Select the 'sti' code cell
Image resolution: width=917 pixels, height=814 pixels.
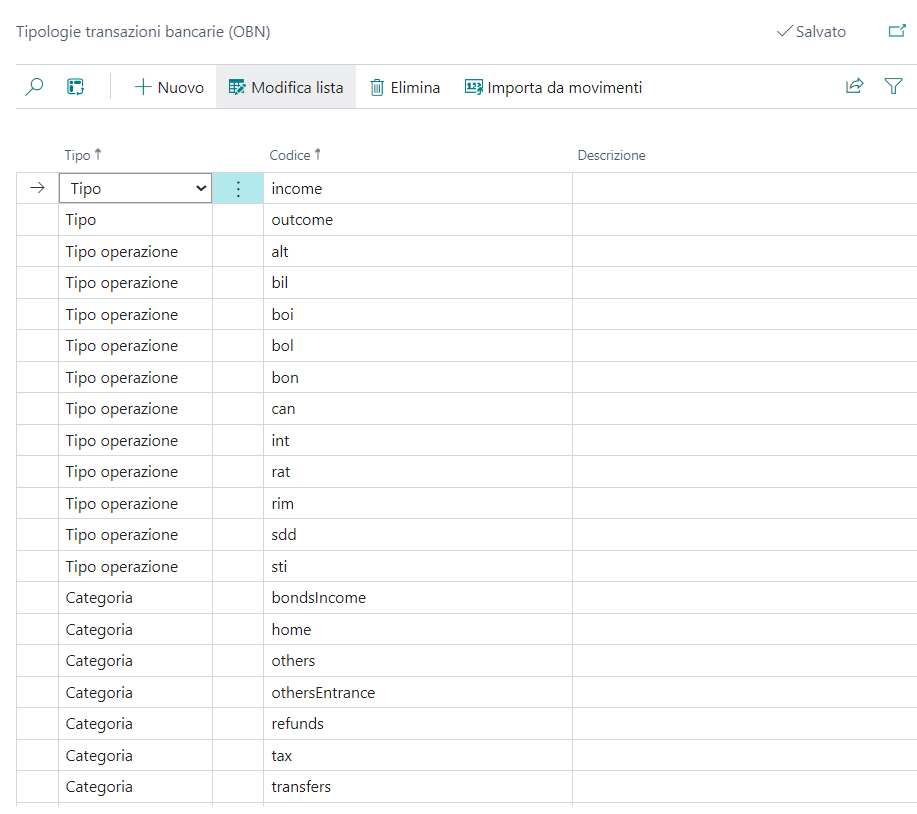click(x=418, y=566)
